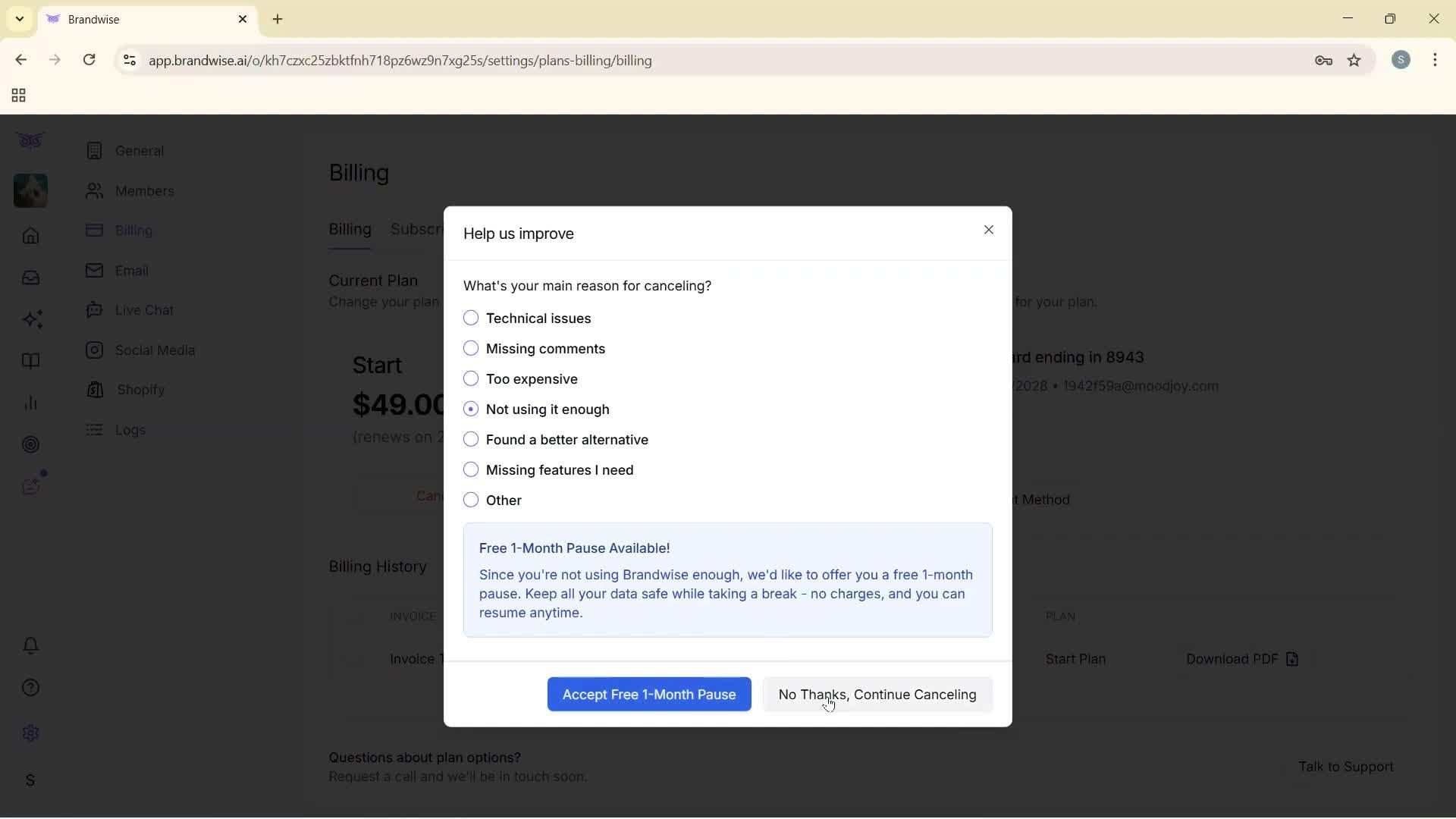The height and width of the screenshot is (819, 1456).
Task: Accept the free 1-month pause offer
Action: (648, 694)
